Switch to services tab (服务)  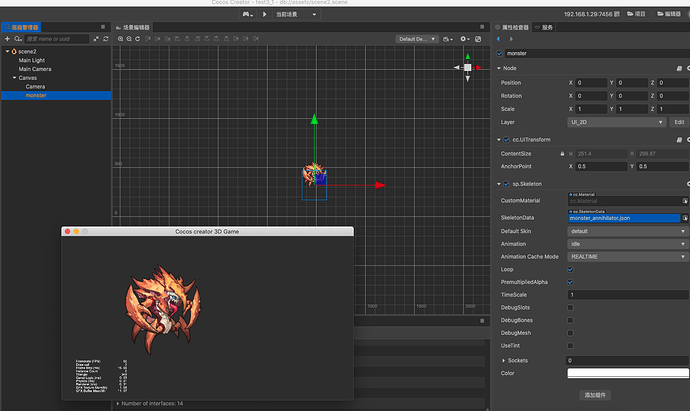[x=544, y=27]
